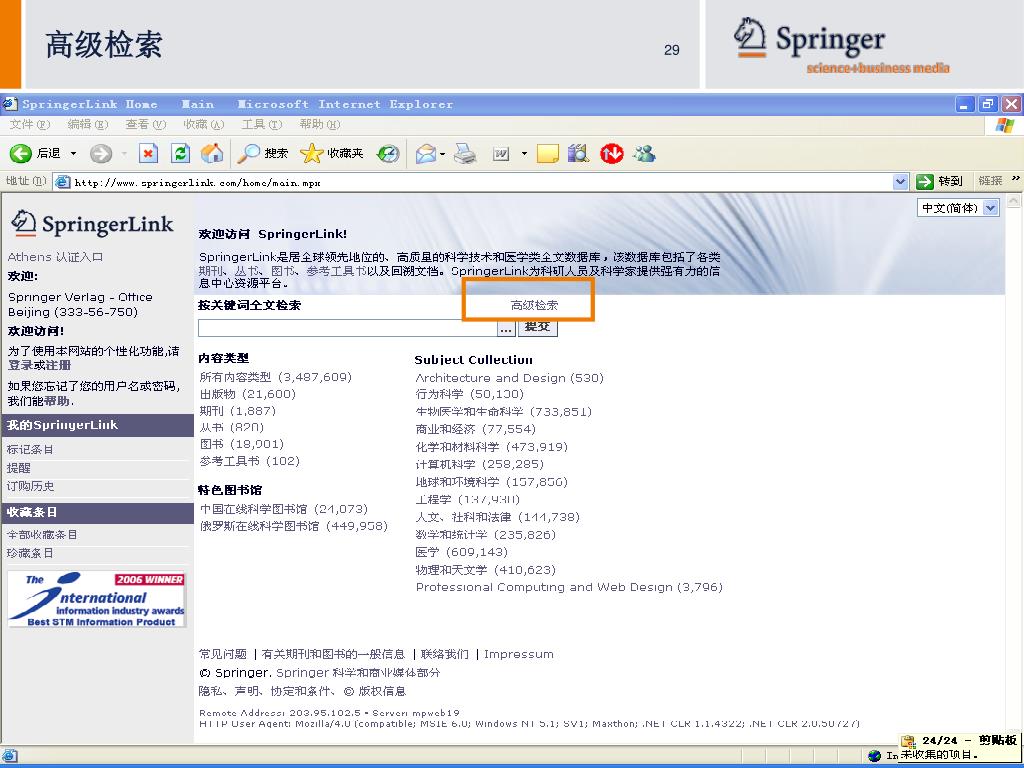Screen dimensions: 1024x768
Task: Click the International Information Industry Awards banner
Action: pos(97,599)
